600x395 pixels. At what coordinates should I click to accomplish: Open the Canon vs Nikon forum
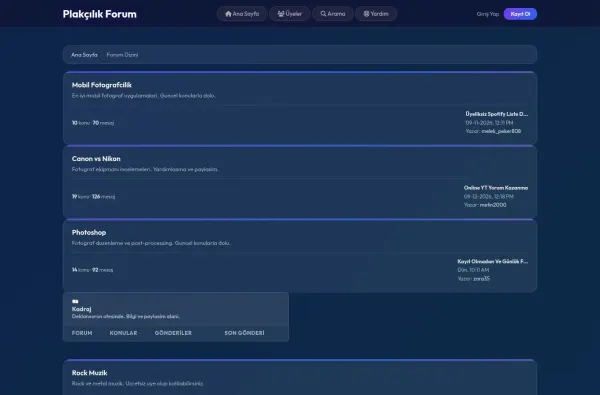[x=96, y=158]
